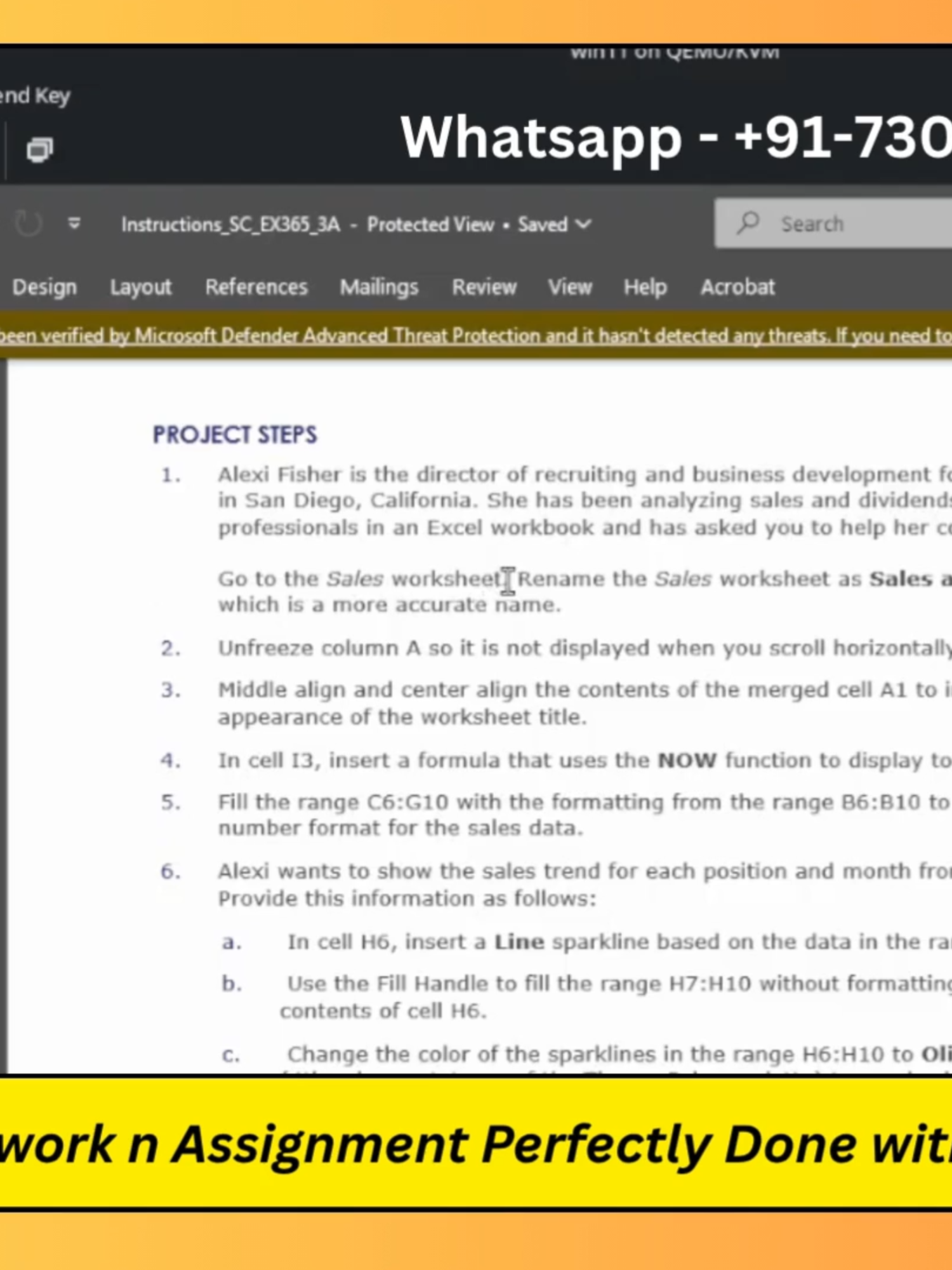This screenshot has width=952, height=1270.
Task: Click the line starting 'Alexi wants to show'
Action: point(585,871)
